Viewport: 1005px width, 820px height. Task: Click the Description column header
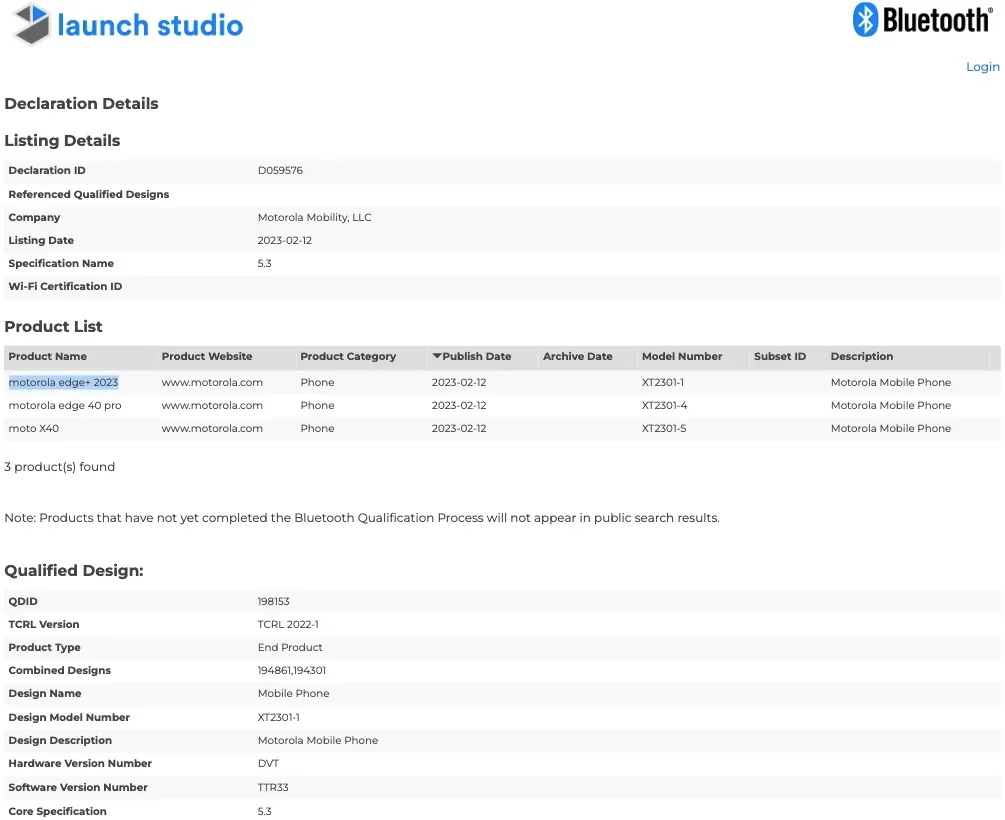tap(861, 356)
